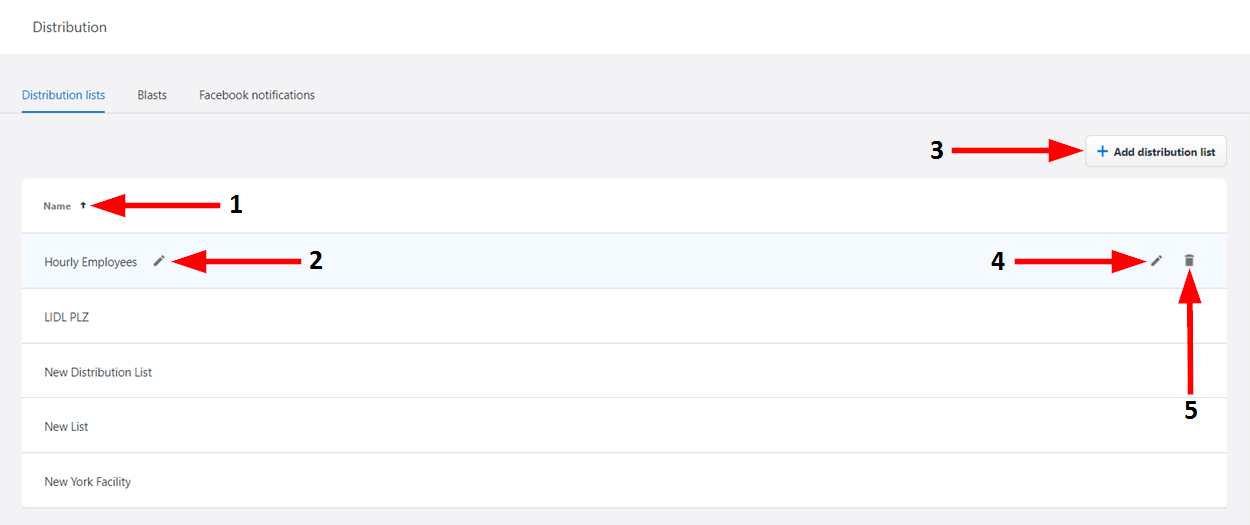Click the edit pencil left of the trash icon

tap(1157, 261)
